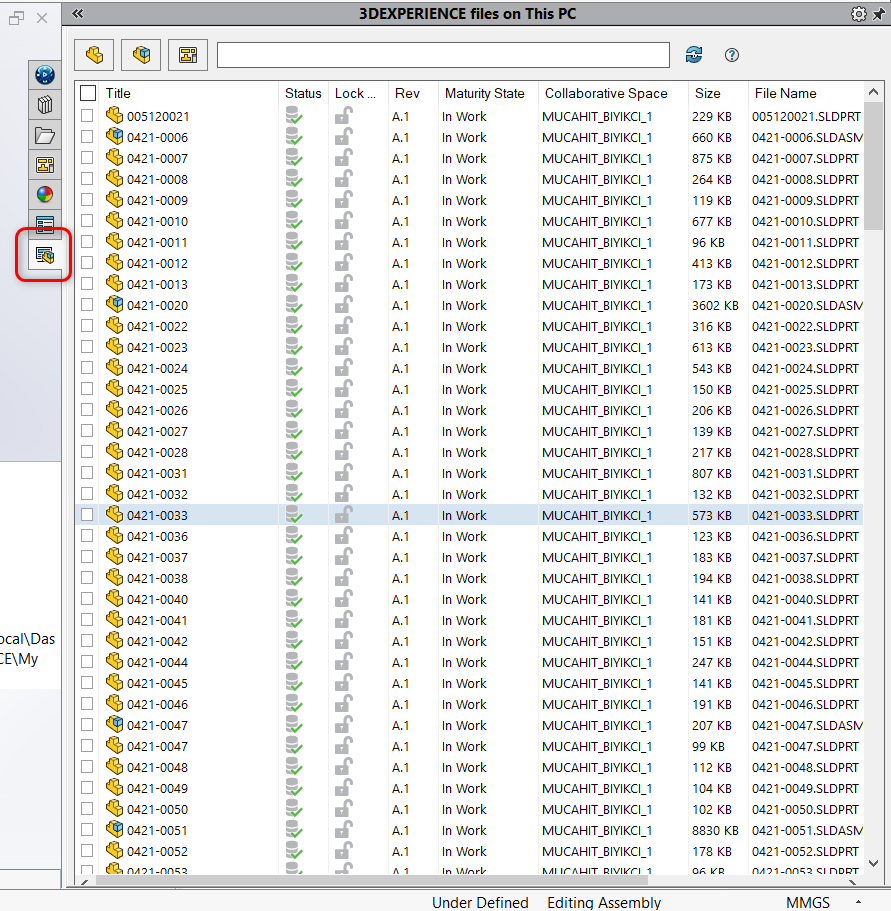Image resolution: width=891 pixels, height=911 pixels.
Task: Click the drawing filter toolbar button
Action: [188, 55]
